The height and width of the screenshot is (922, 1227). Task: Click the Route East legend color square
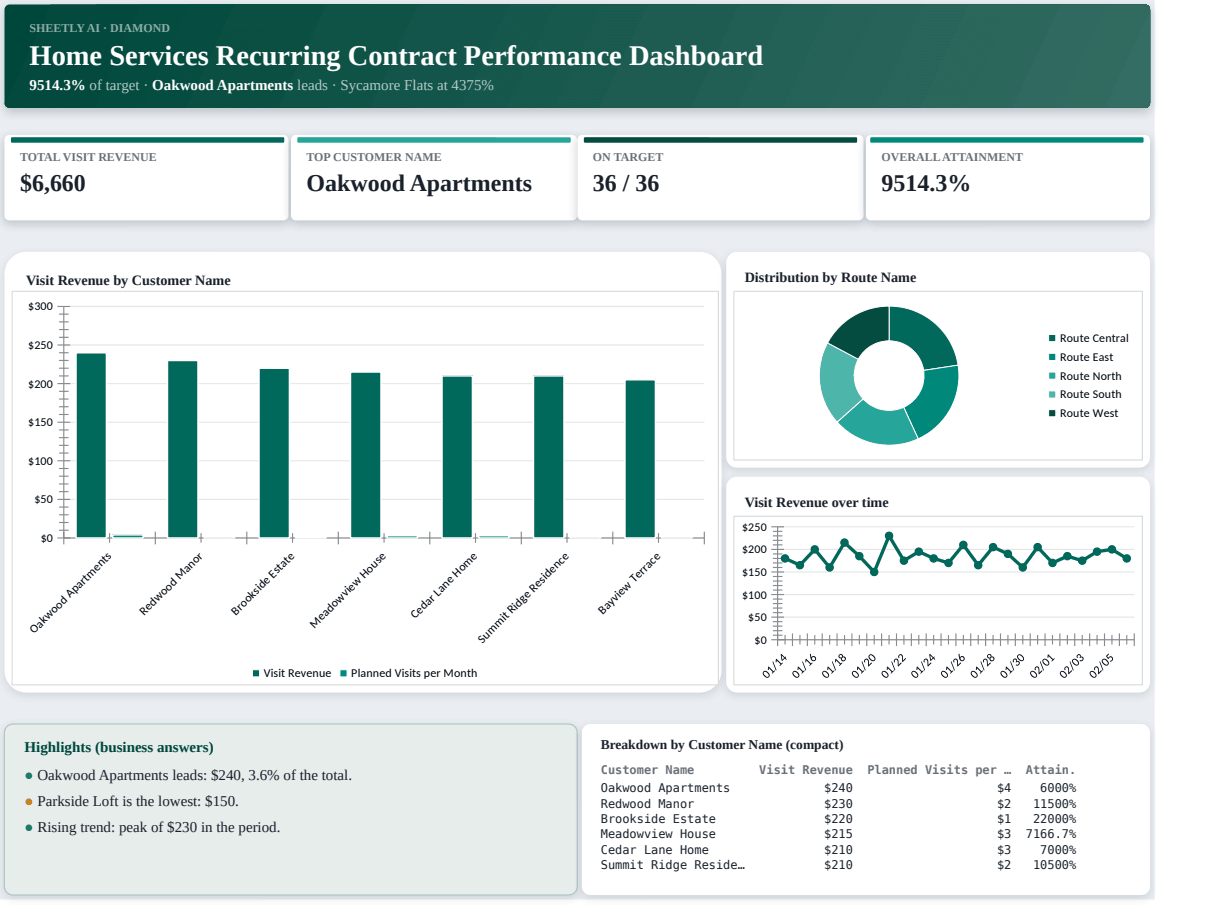point(1052,357)
